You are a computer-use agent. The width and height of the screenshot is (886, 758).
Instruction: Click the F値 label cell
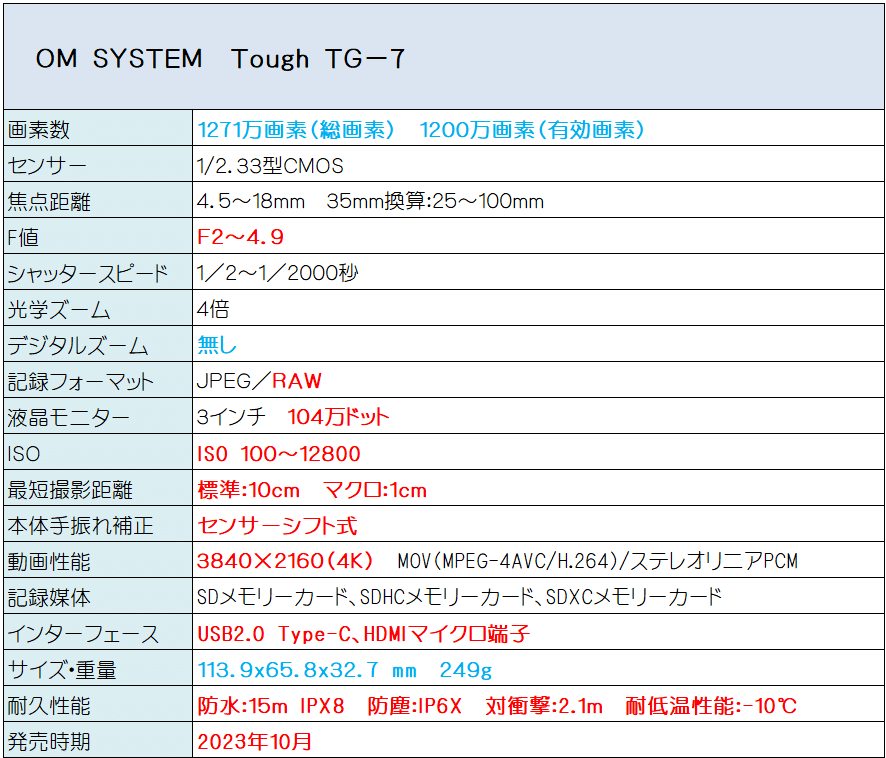[x=98, y=236]
